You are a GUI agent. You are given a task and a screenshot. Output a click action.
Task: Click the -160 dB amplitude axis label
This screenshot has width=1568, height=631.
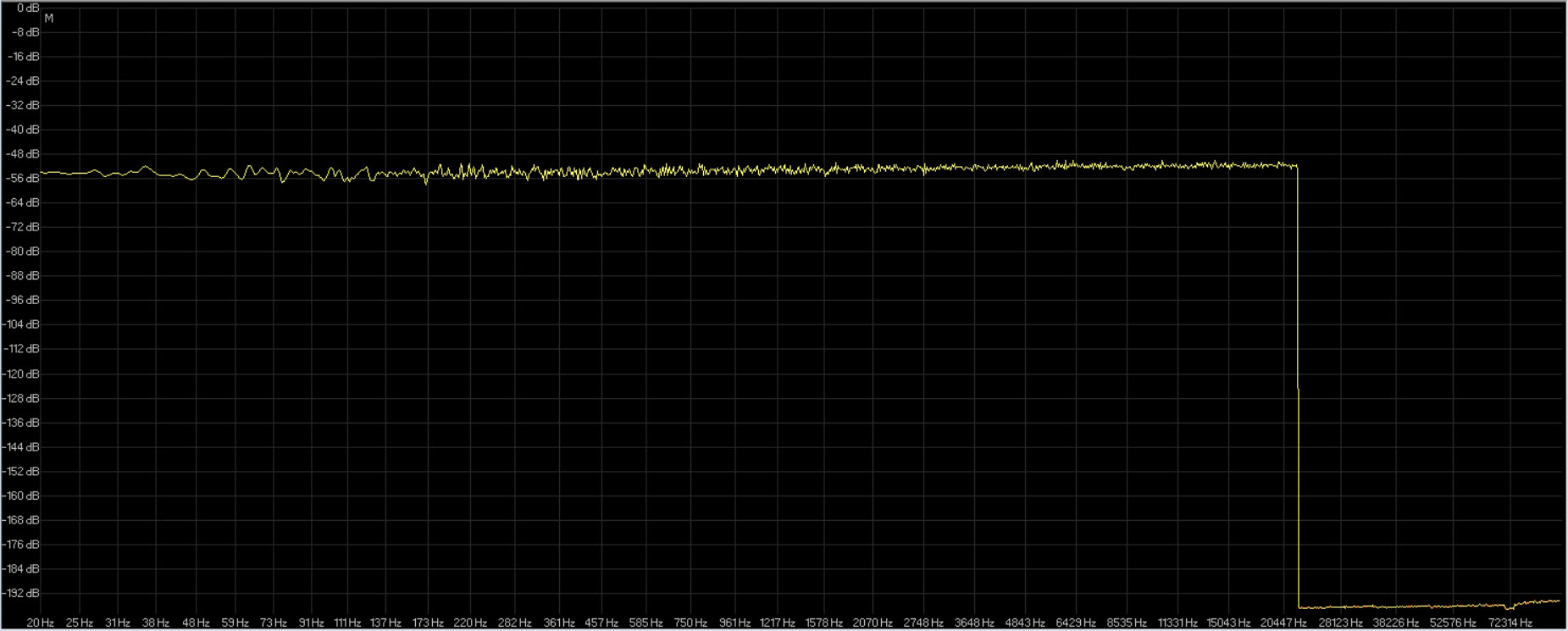coord(21,495)
